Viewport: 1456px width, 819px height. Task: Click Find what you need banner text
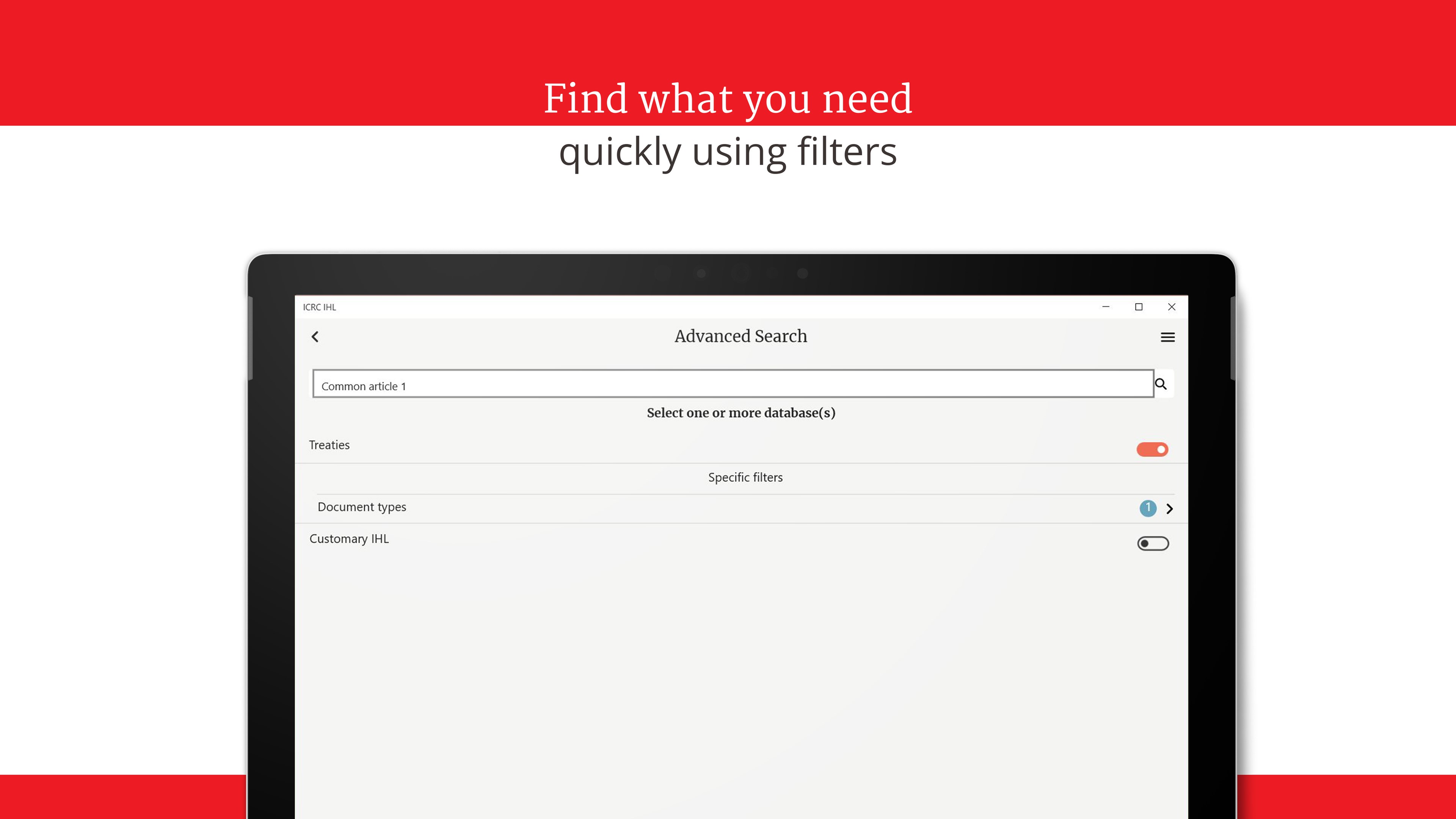click(x=728, y=98)
